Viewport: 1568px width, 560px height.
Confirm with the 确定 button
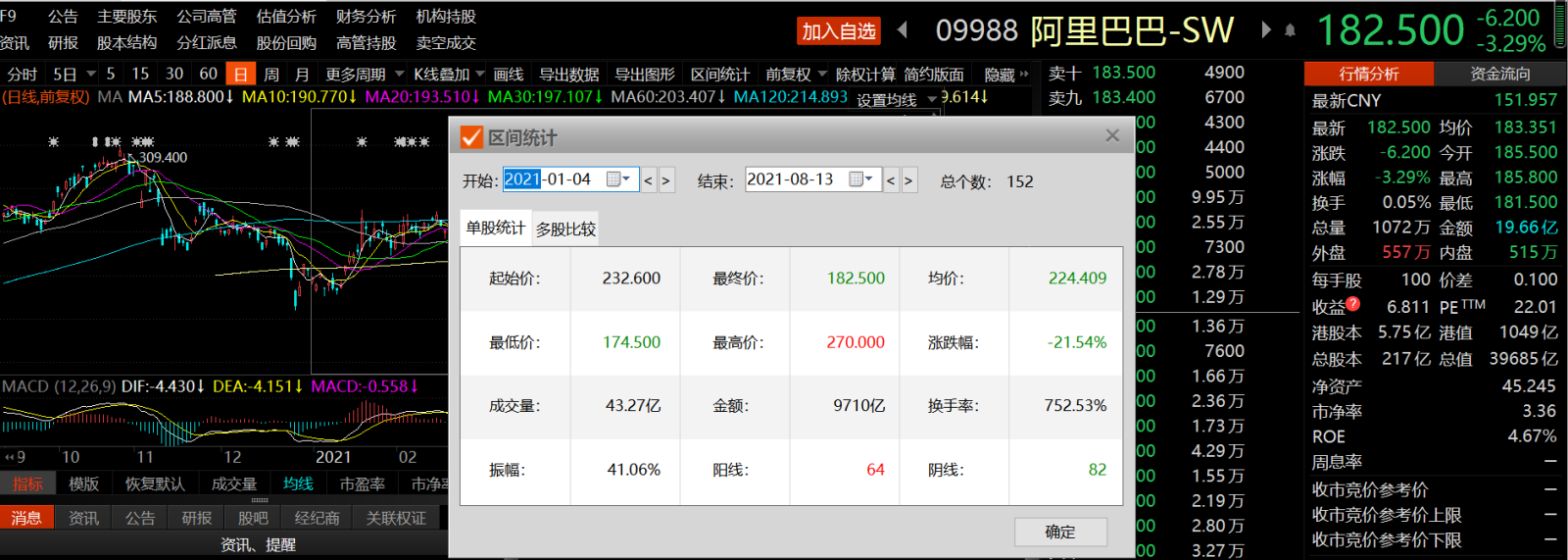1060,533
